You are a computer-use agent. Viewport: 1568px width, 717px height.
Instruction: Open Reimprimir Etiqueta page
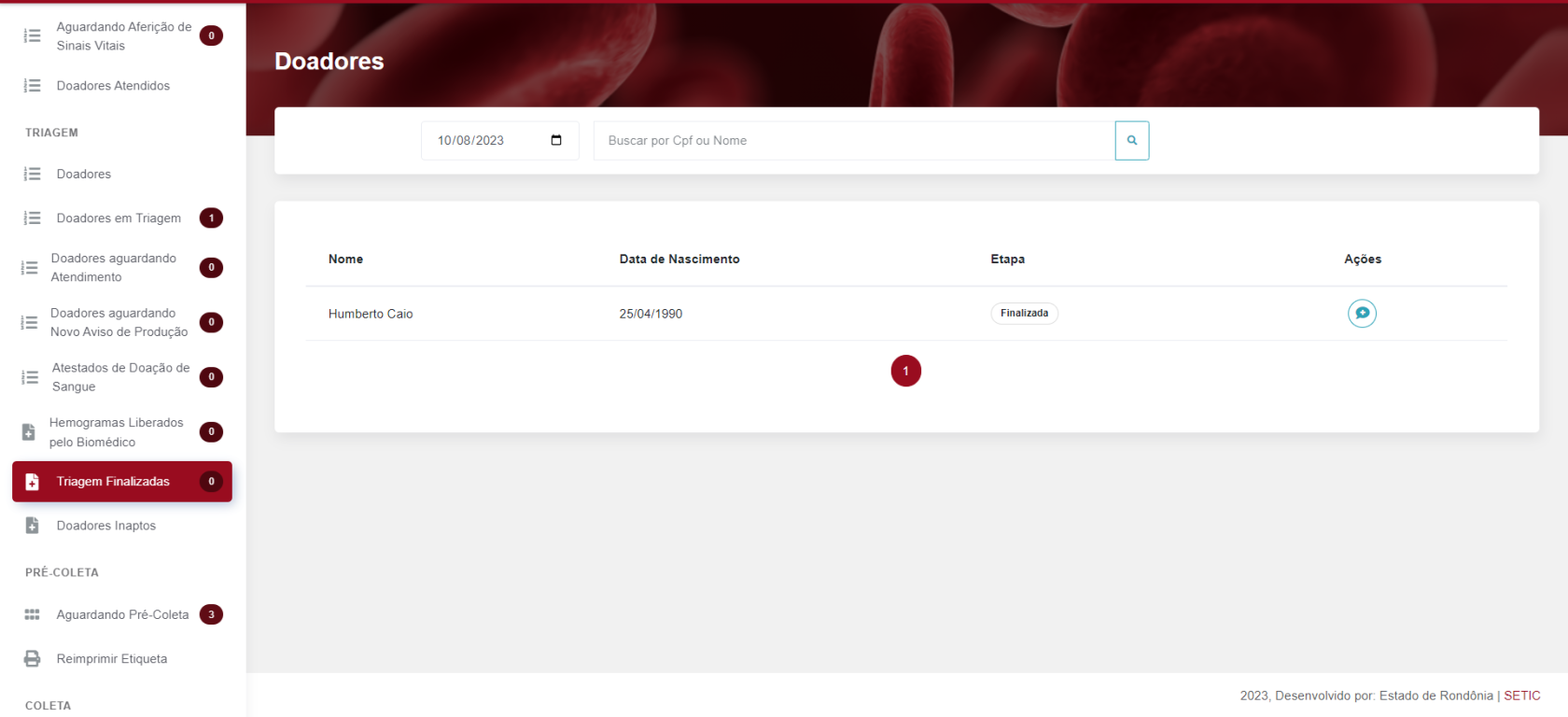122,658
